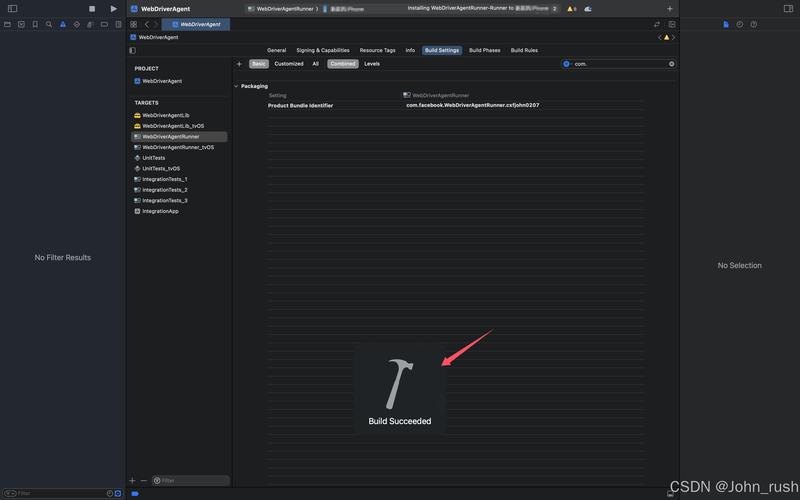The height and width of the screenshot is (500, 800).
Task: Click the Xcode Cloud status icon
Action: [588, 9]
